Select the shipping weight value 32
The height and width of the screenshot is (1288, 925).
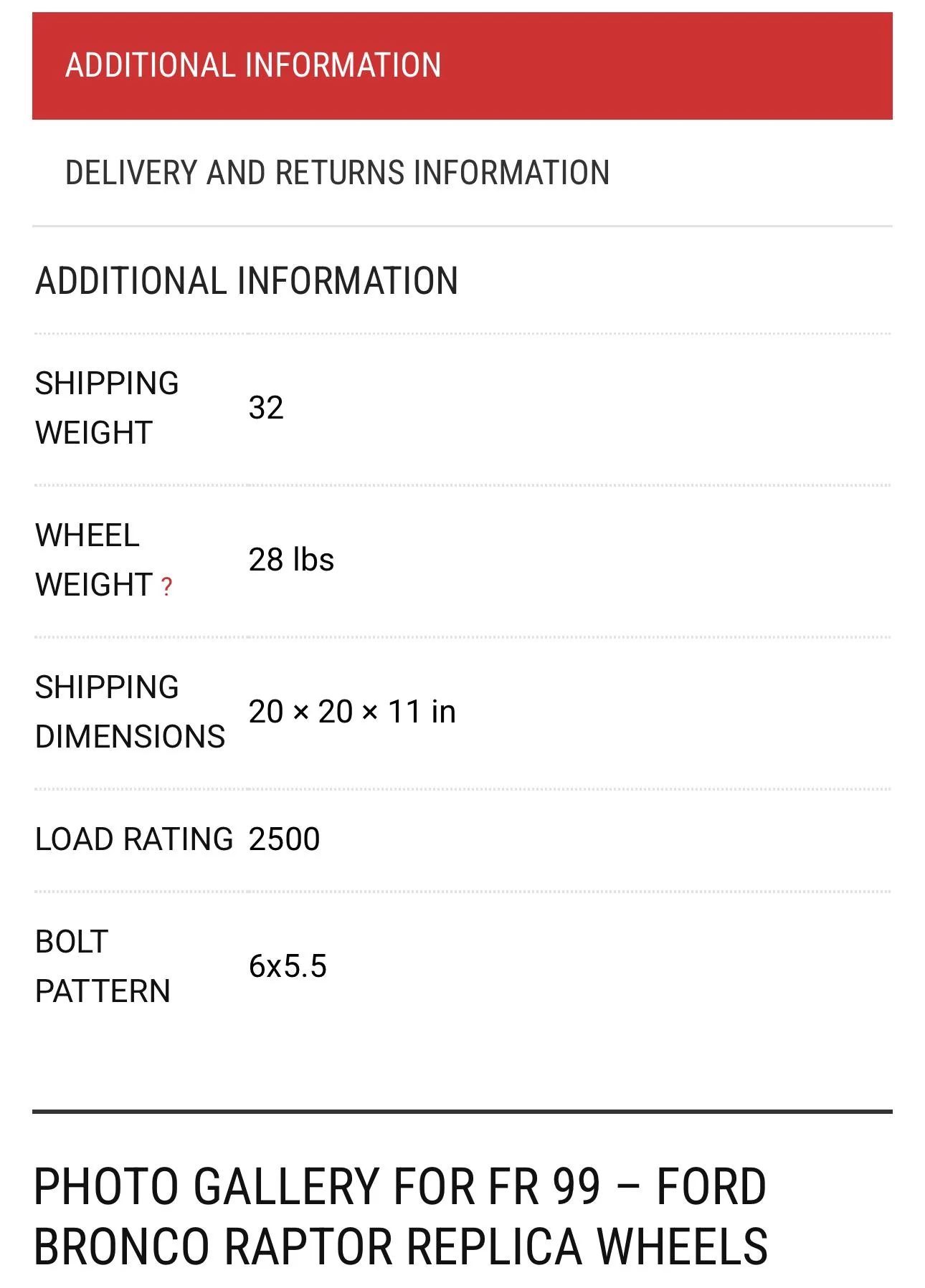coord(266,408)
